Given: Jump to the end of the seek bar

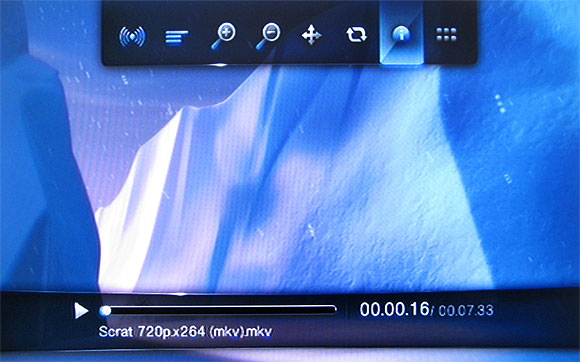Looking at the screenshot, I should pyautogui.click(x=334, y=310).
